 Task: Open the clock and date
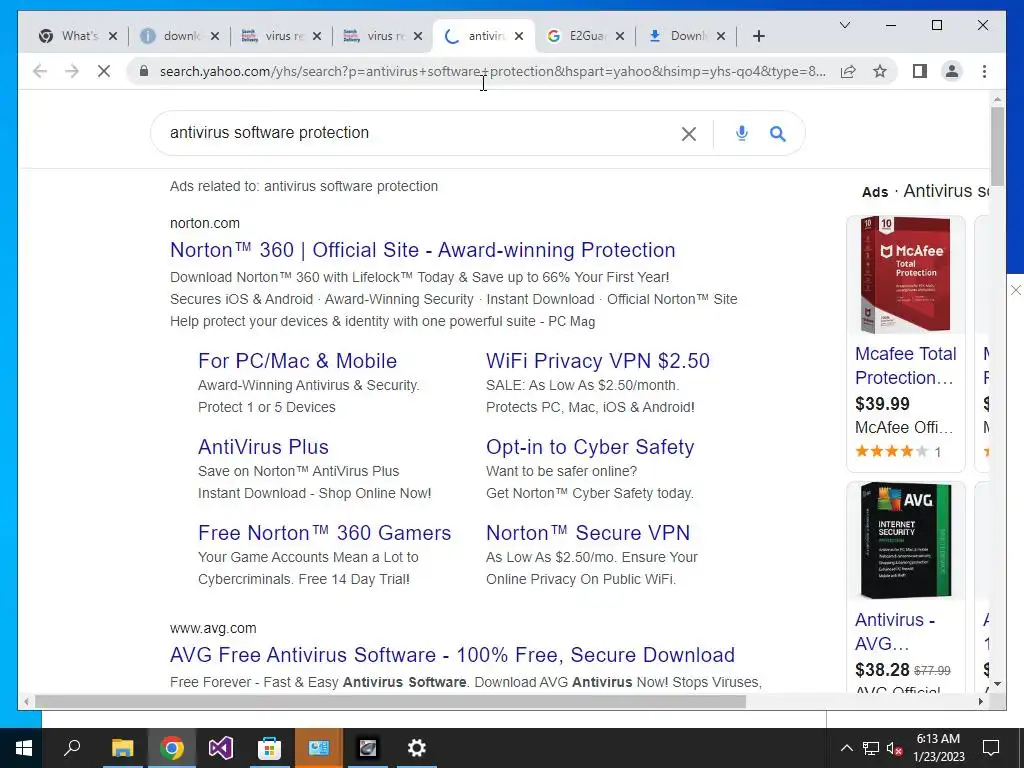click(938, 748)
